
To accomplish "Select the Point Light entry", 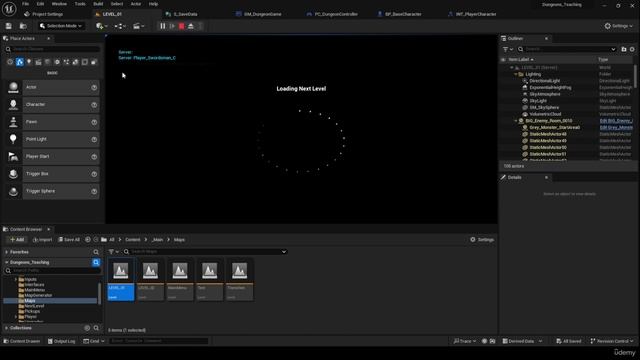I will click(x=52, y=139).
